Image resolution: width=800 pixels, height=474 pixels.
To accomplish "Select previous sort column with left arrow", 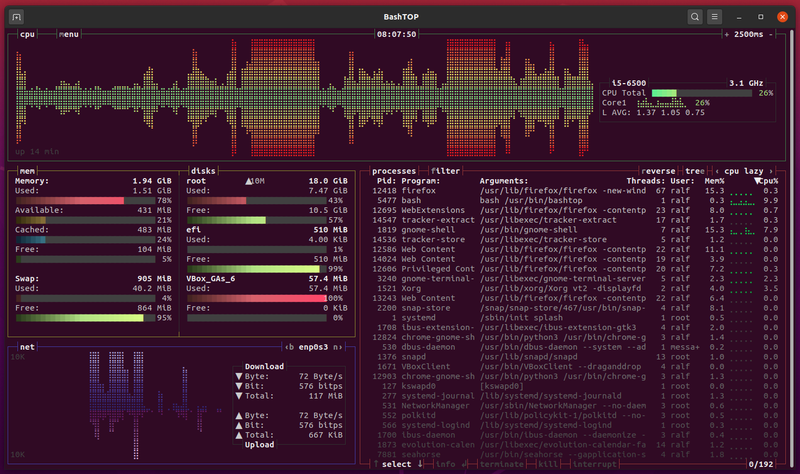I will point(717,171).
